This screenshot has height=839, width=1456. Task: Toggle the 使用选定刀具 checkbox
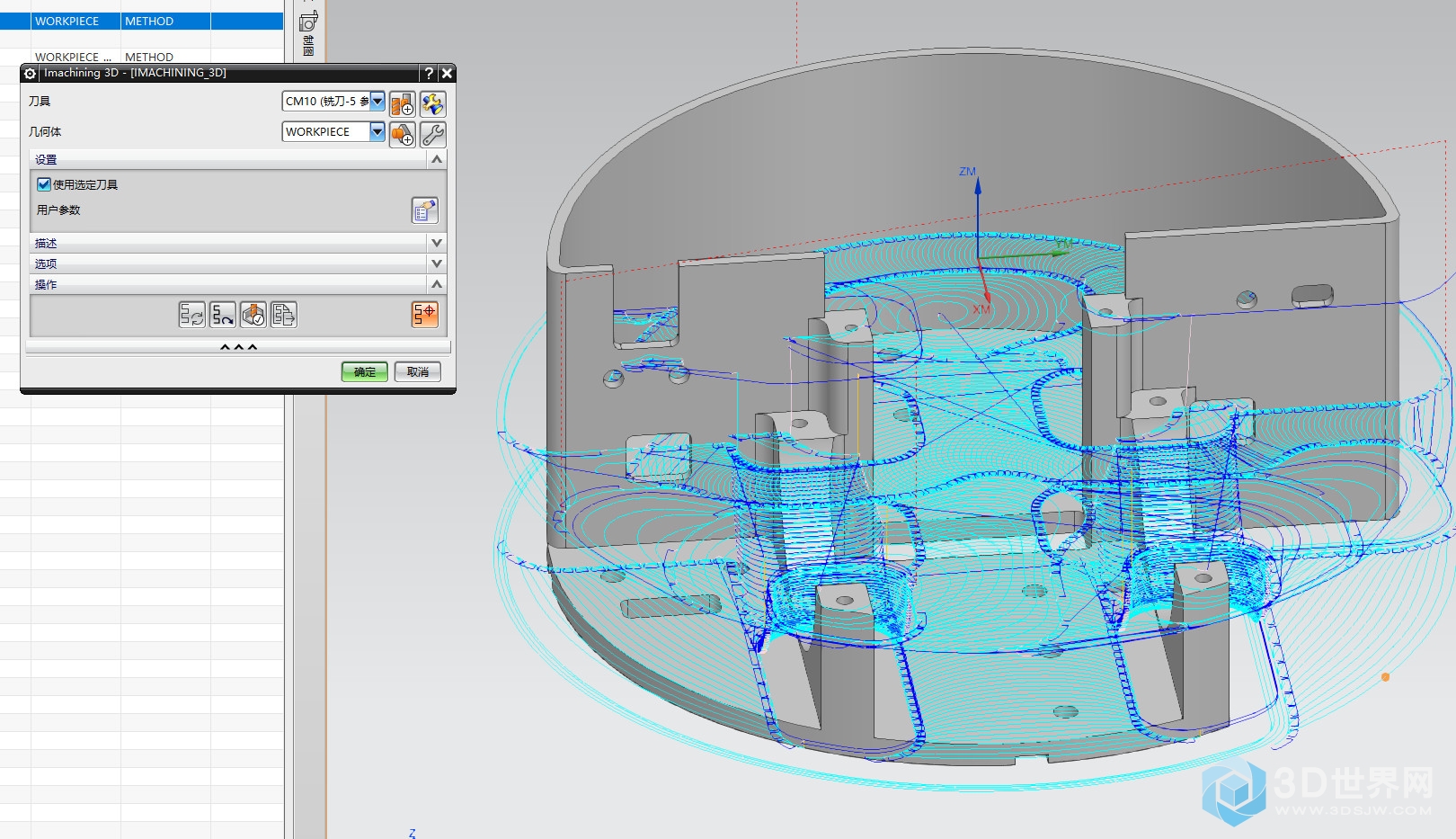click(43, 184)
